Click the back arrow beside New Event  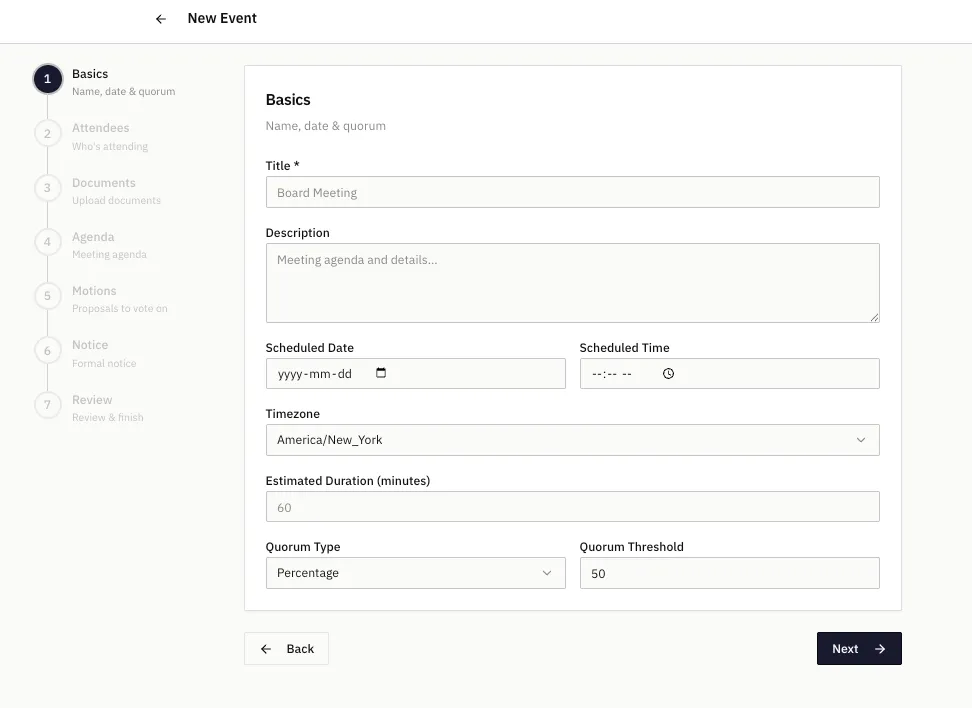click(160, 18)
